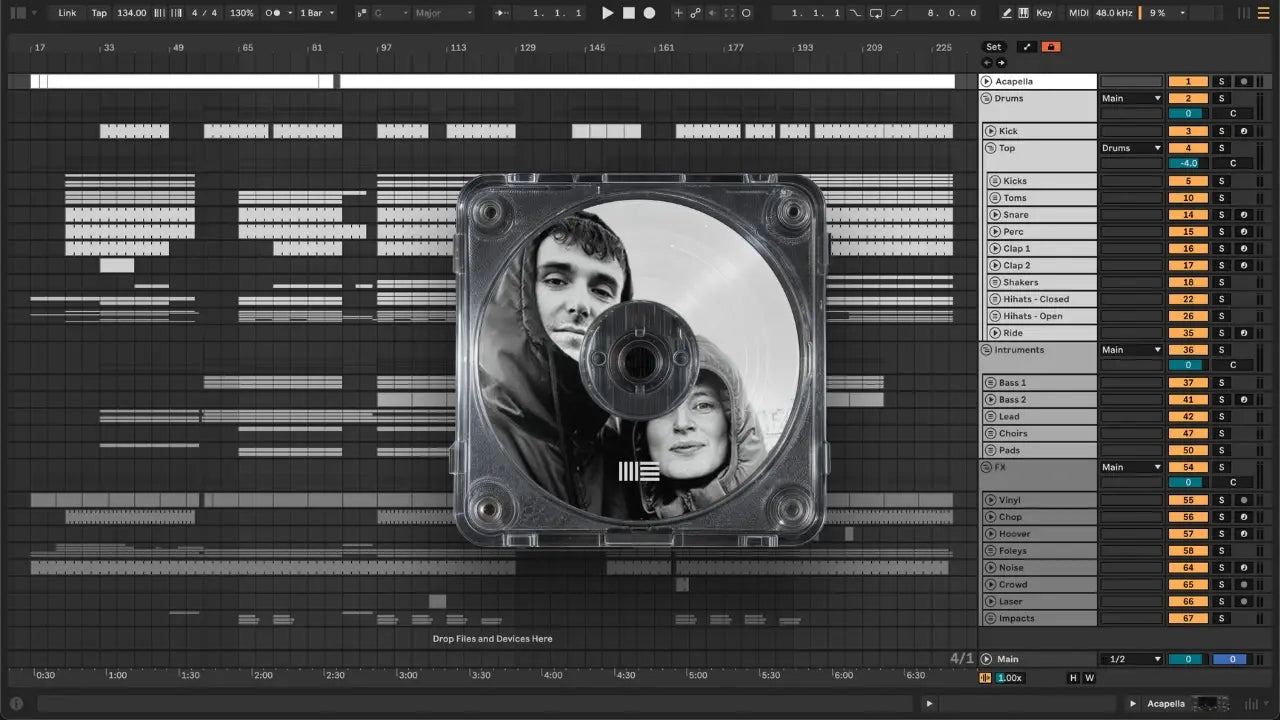Arm recording on the Crowd track

(x=1243, y=585)
